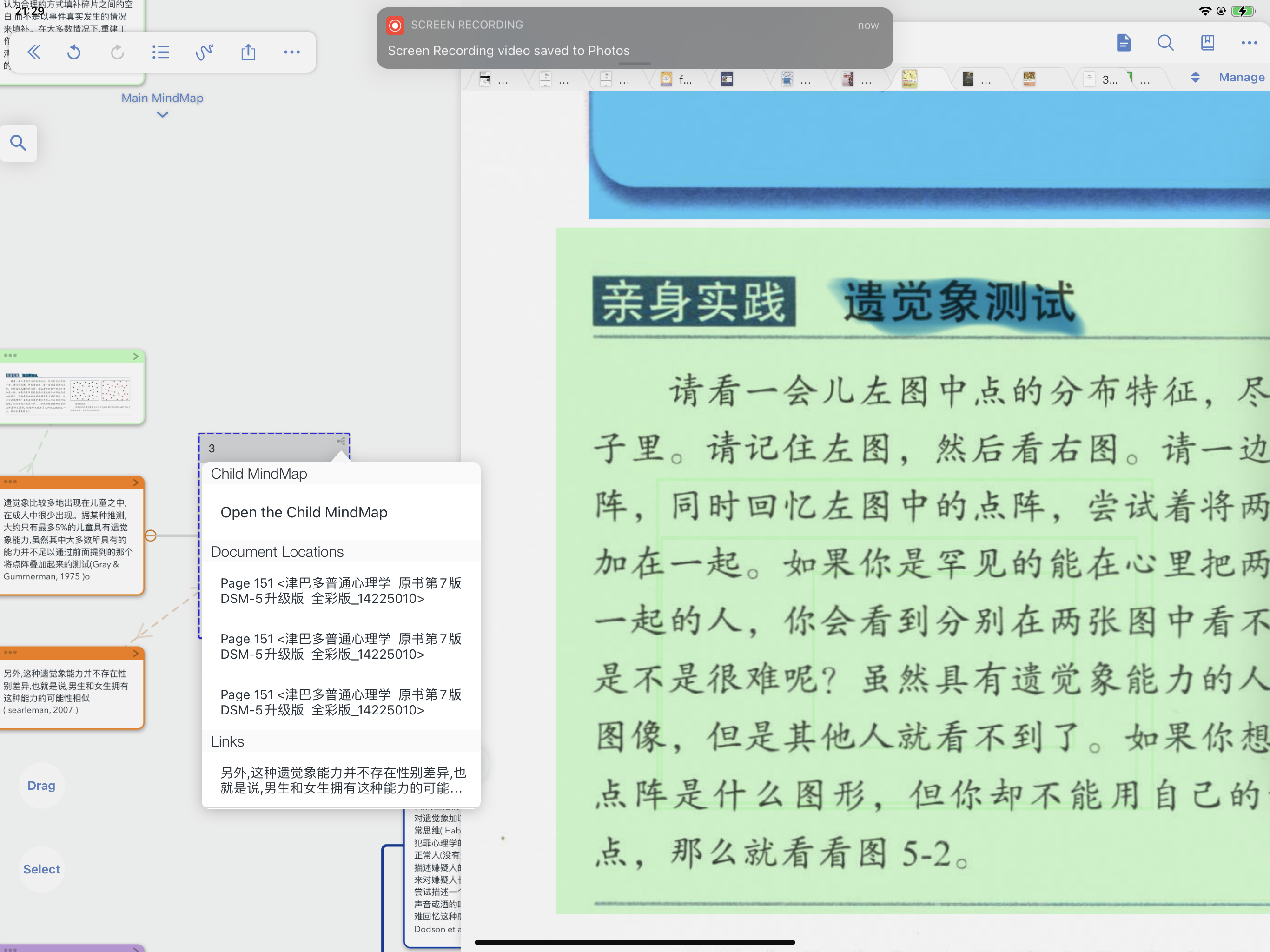Click Manage document tabs

1241,77
